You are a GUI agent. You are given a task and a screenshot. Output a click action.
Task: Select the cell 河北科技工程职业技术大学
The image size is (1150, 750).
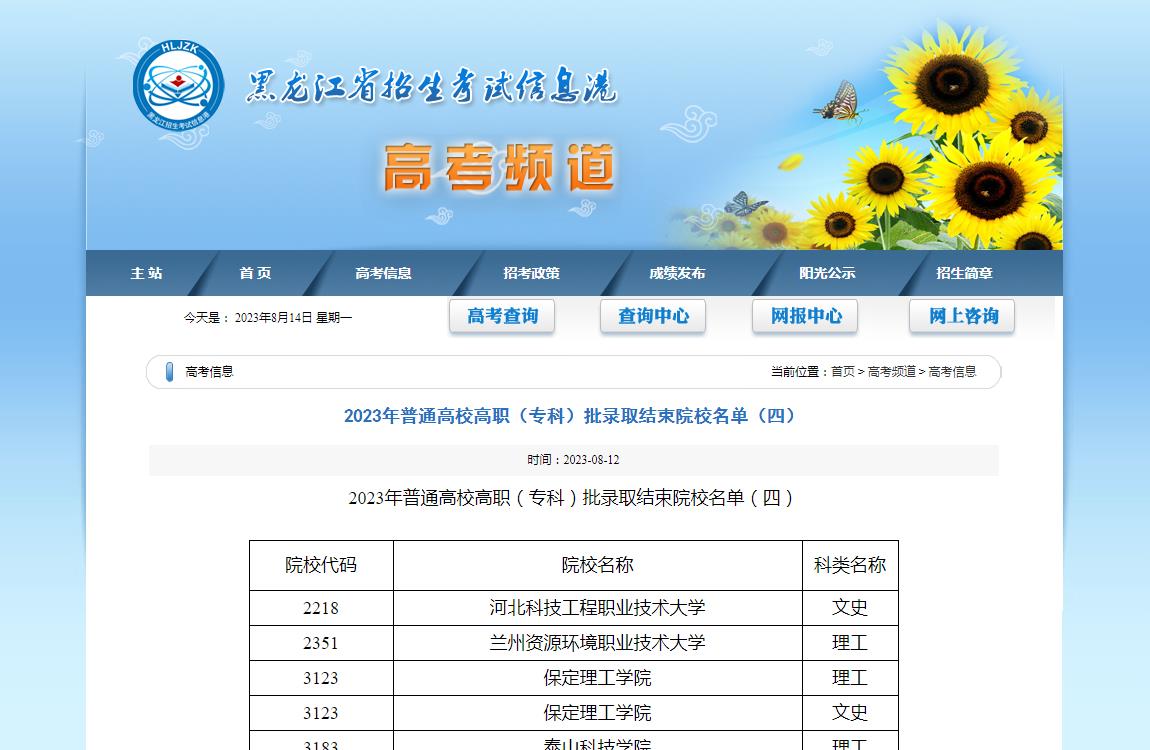pos(598,608)
